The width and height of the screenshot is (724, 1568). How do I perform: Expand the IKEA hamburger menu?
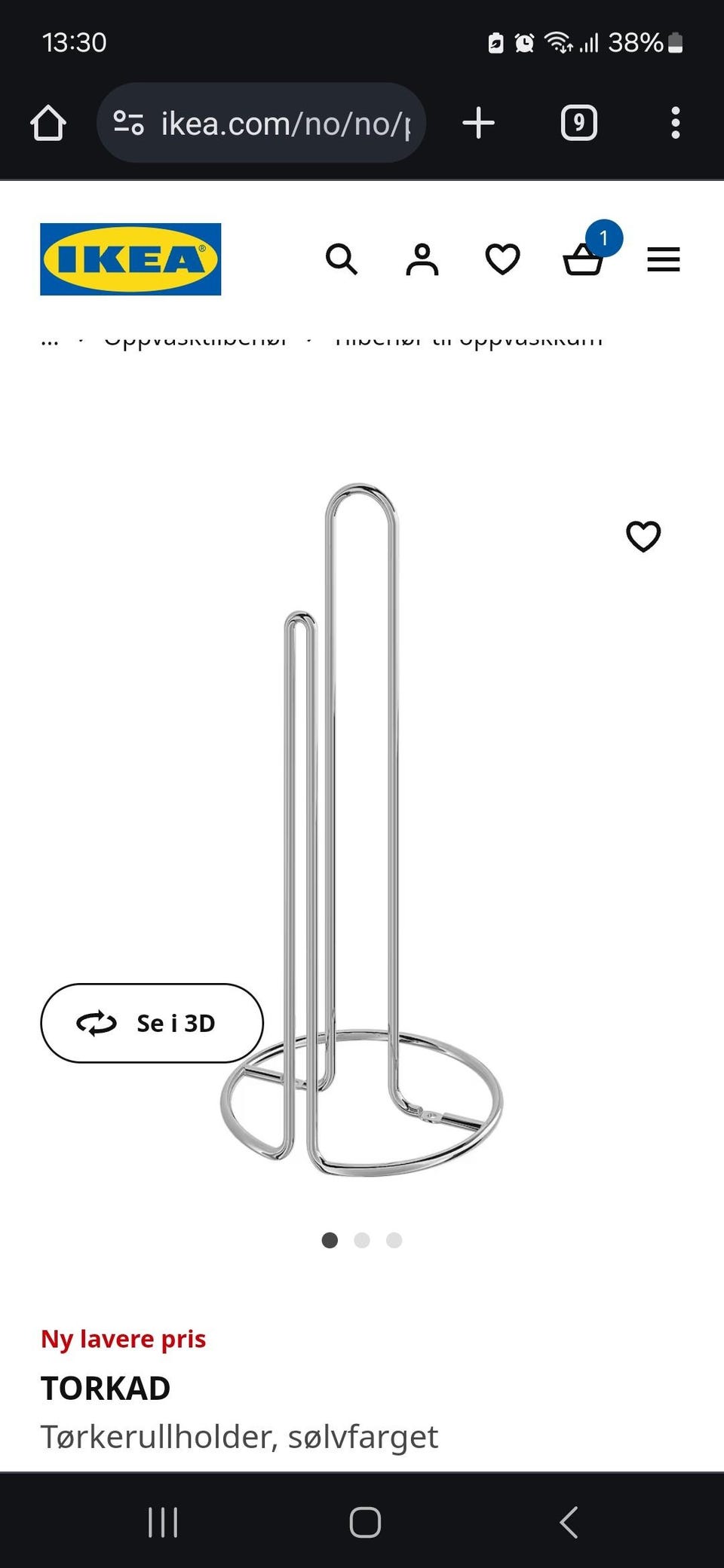point(664,259)
